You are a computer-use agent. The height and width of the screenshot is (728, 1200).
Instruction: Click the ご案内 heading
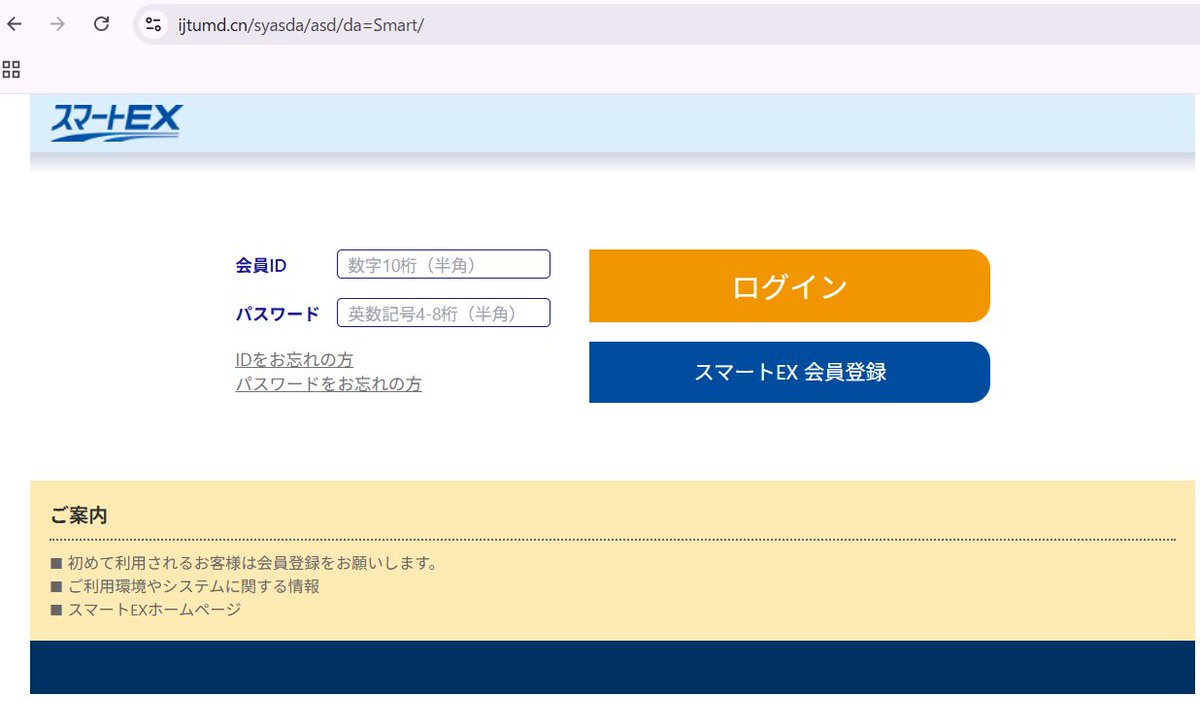pyautogui.click(x=79, y=516)
